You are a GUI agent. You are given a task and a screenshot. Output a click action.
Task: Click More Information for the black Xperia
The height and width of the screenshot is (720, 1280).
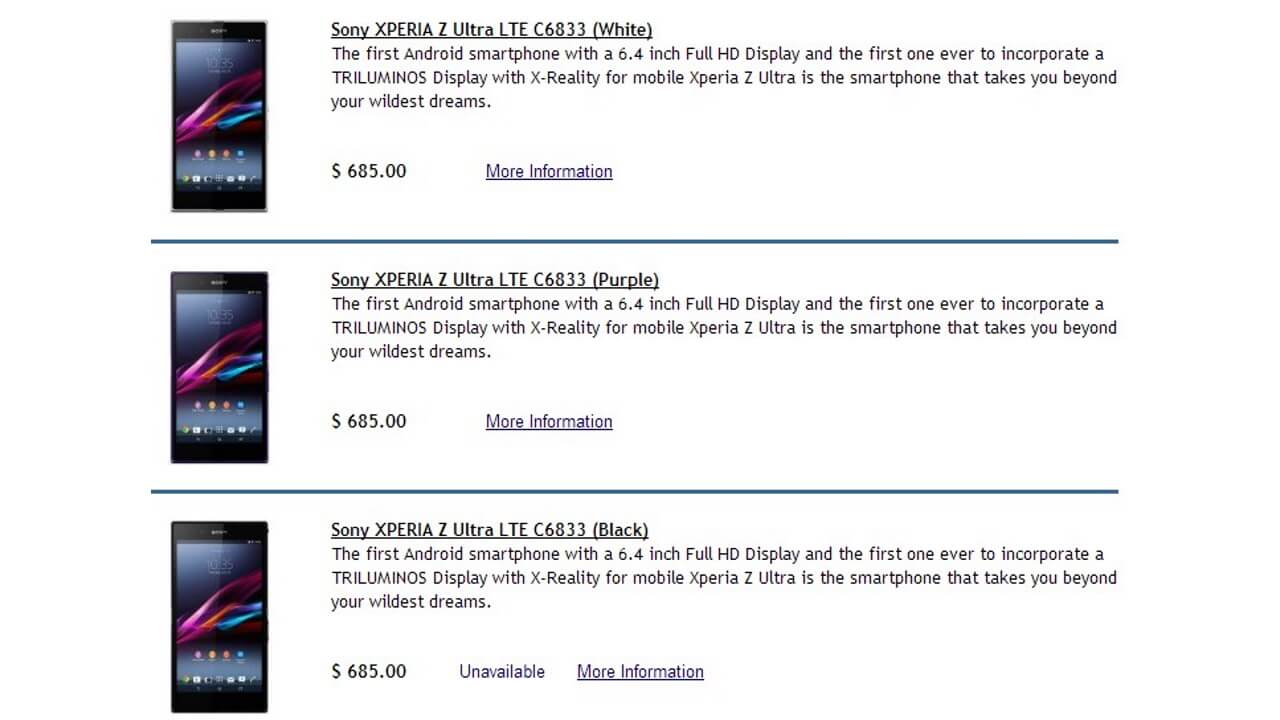[x=640, y=671]
